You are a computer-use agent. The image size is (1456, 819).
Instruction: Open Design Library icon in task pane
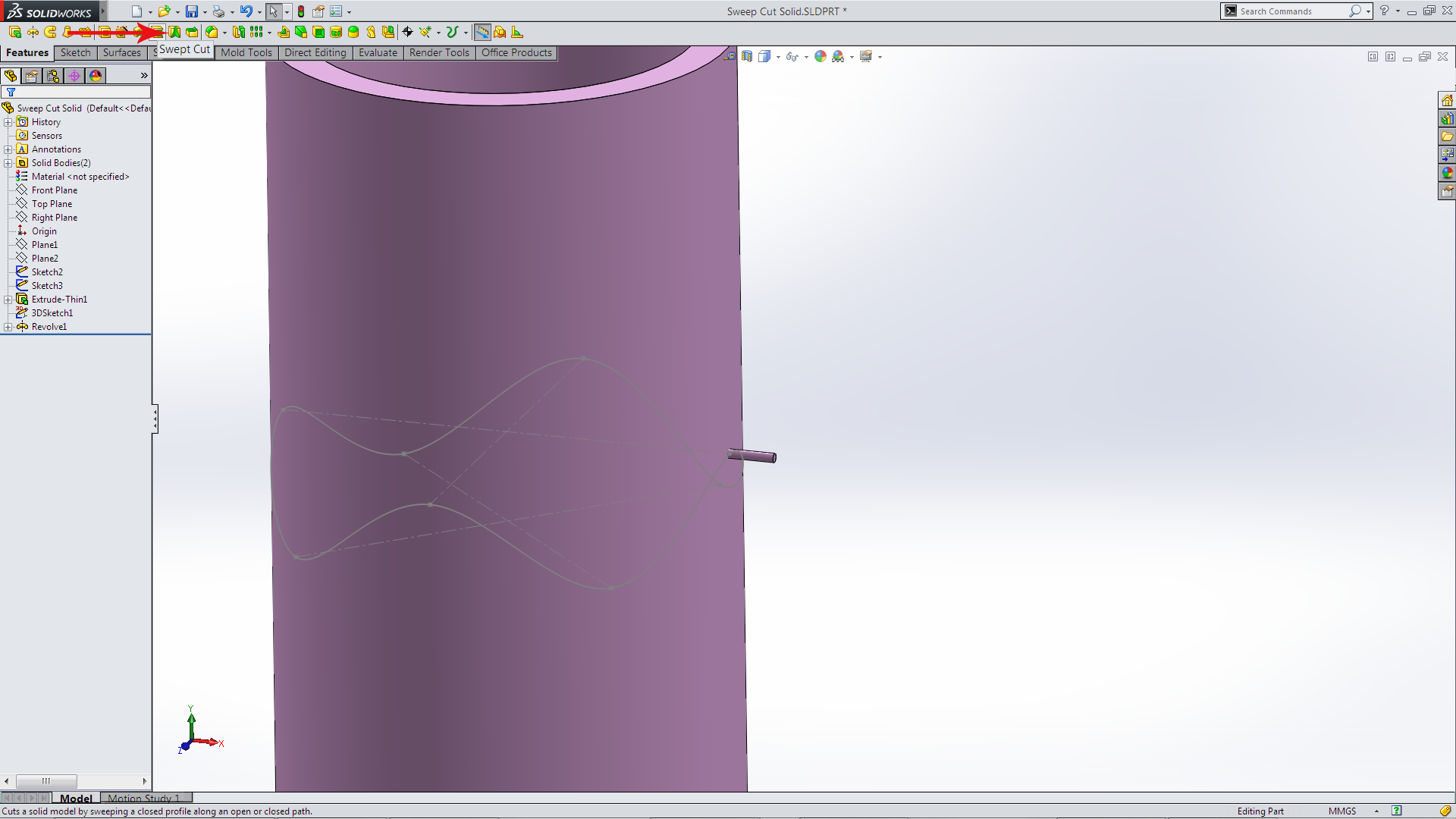coord(1447,119)
